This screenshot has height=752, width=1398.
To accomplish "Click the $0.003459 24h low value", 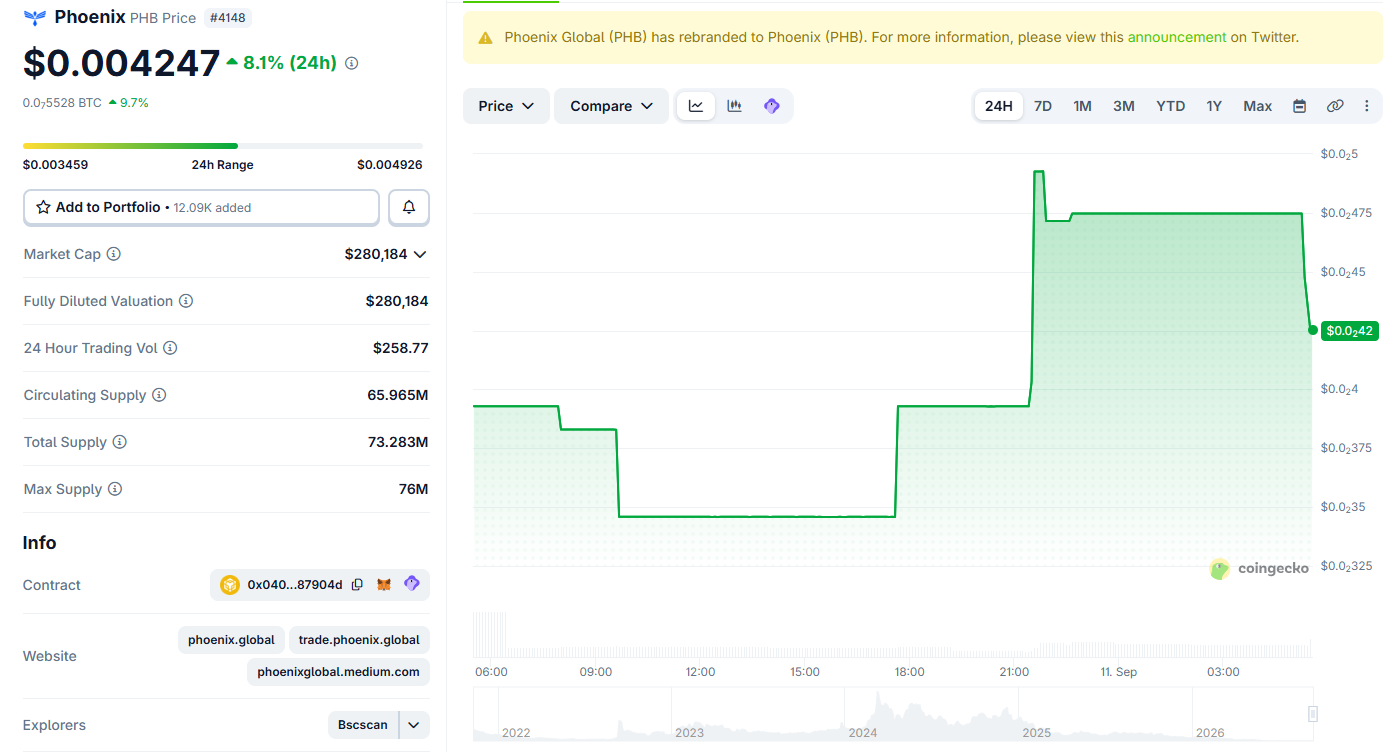I will coord(55,165).
